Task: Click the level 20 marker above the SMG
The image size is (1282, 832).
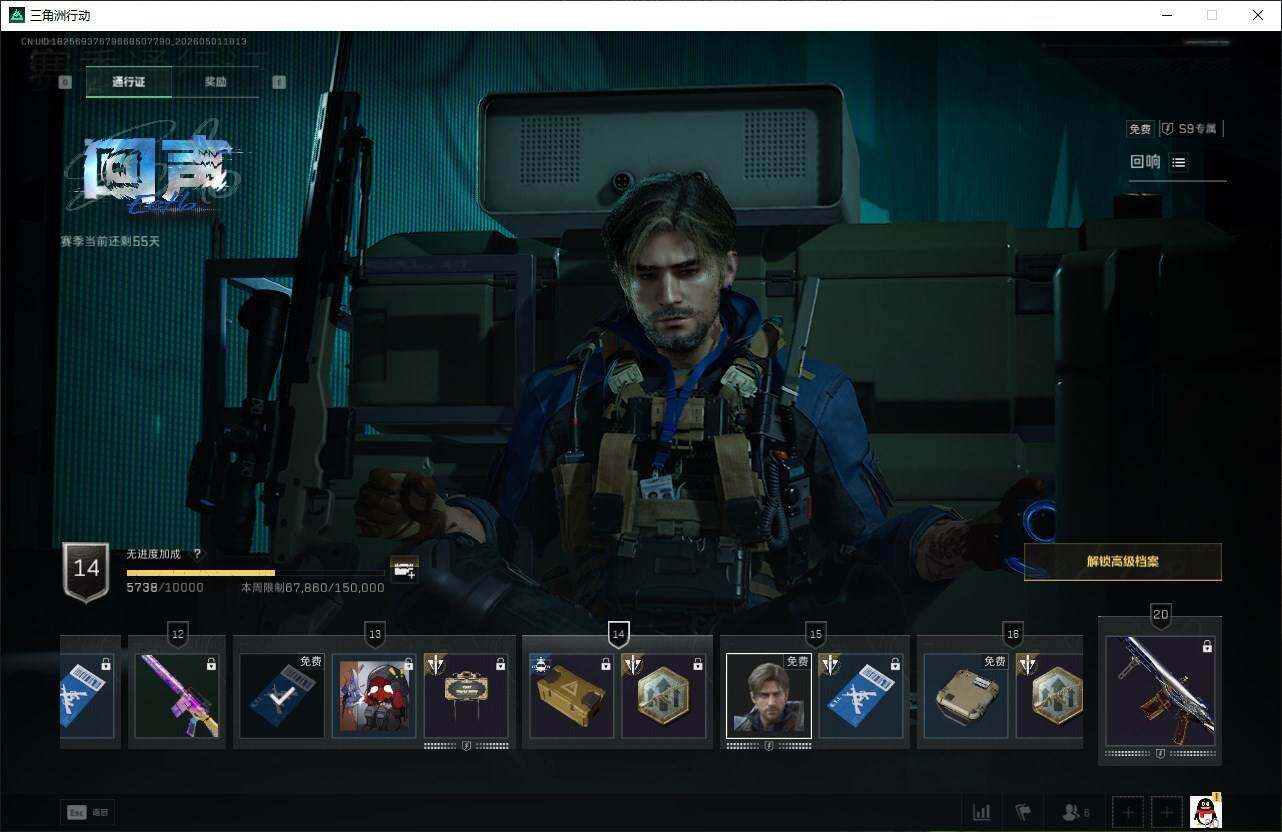Action: pyautogui.click(x=1160, y=615)
